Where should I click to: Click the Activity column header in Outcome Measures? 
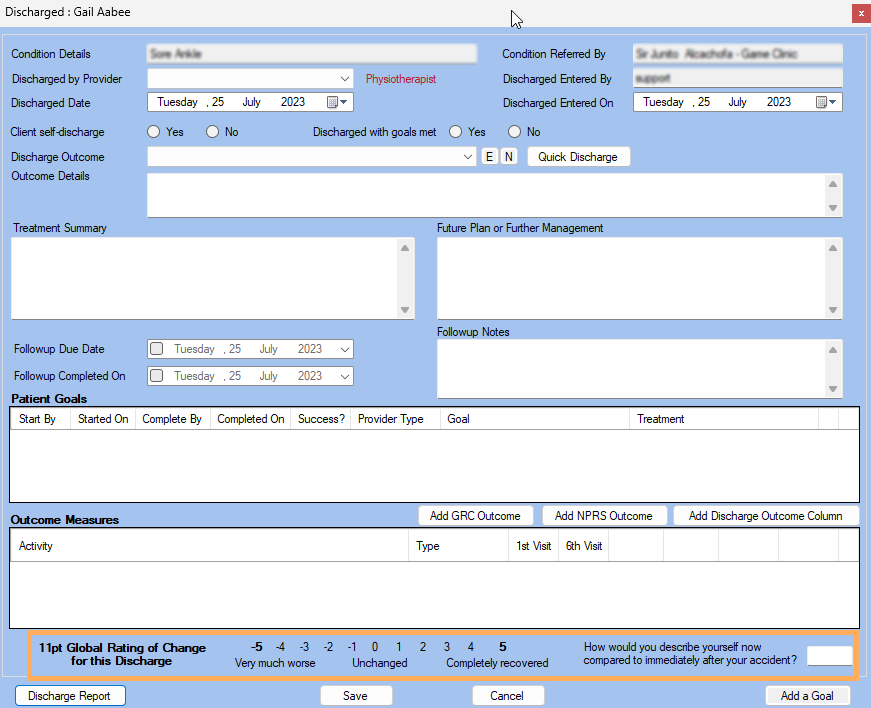click(x=36, y=546)
